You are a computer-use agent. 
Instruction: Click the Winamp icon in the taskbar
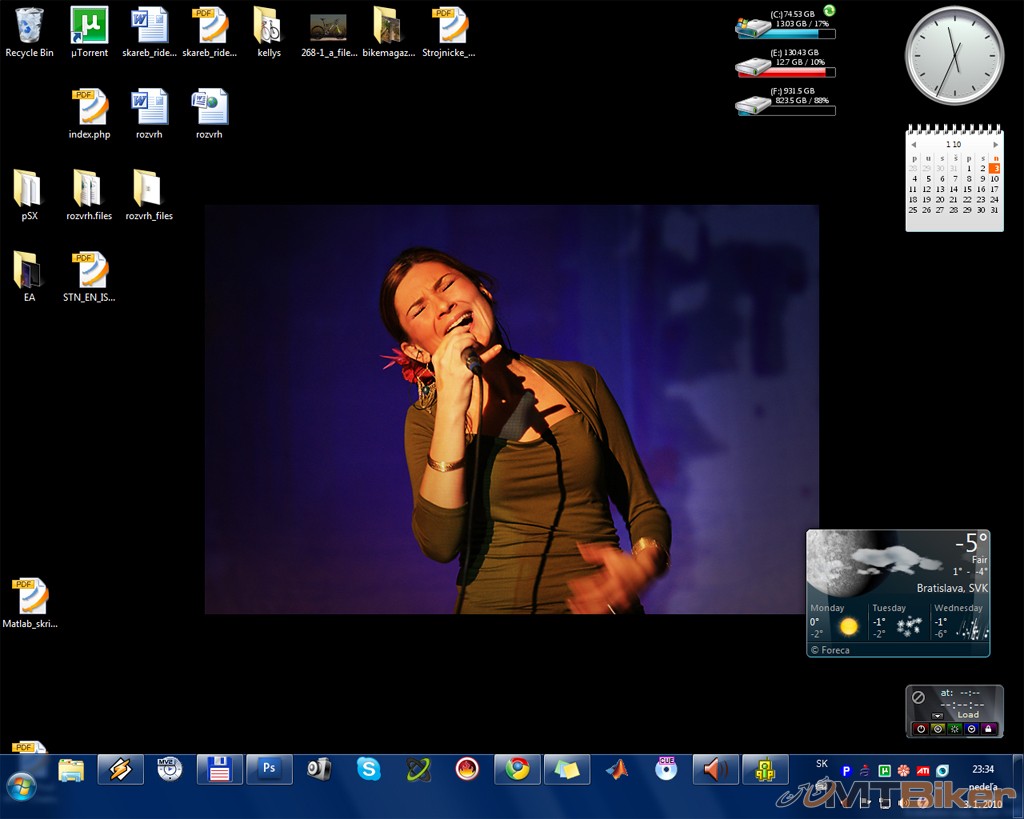coord(120,769)
